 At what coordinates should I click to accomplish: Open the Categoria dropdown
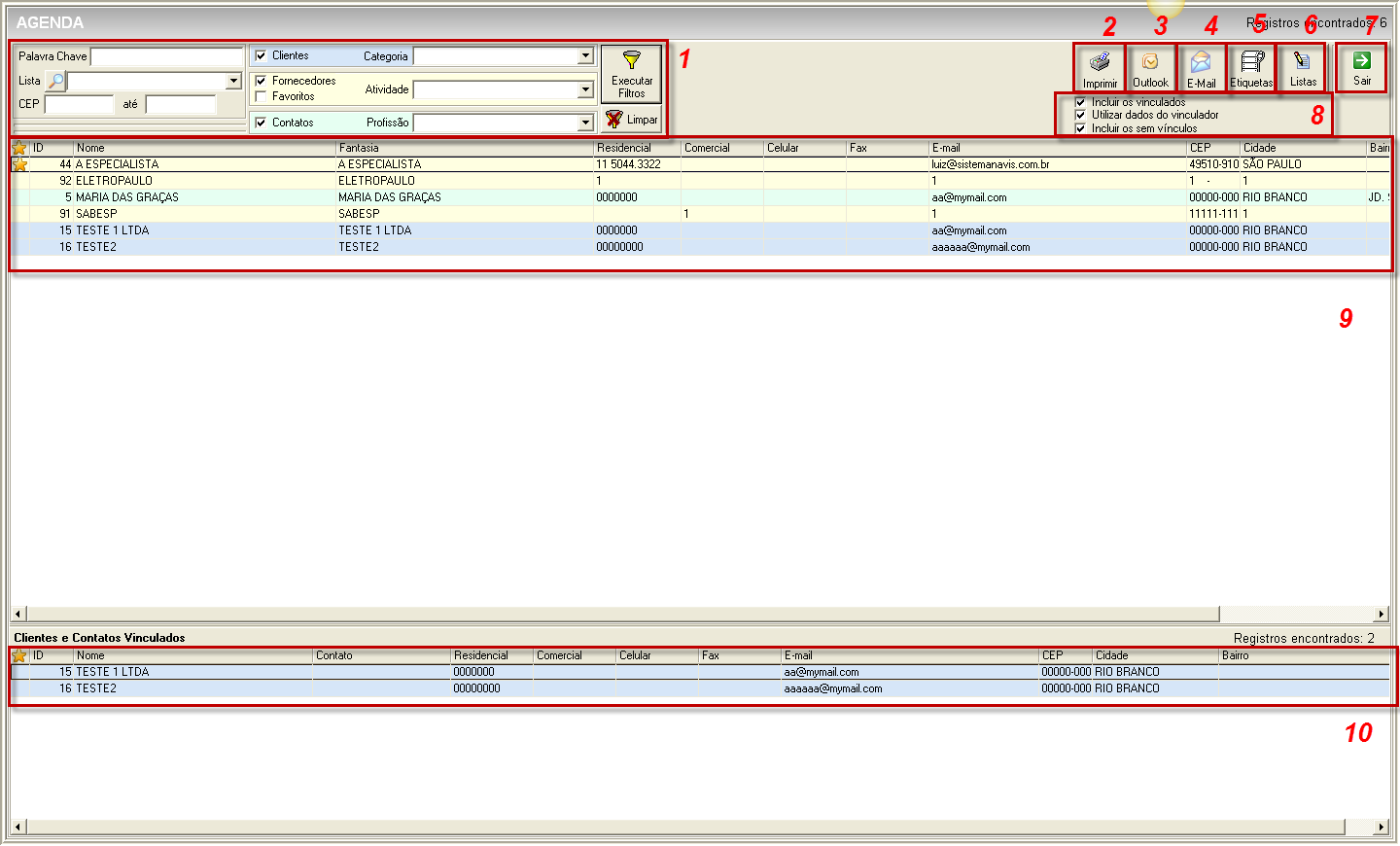(x=585, y=56)
